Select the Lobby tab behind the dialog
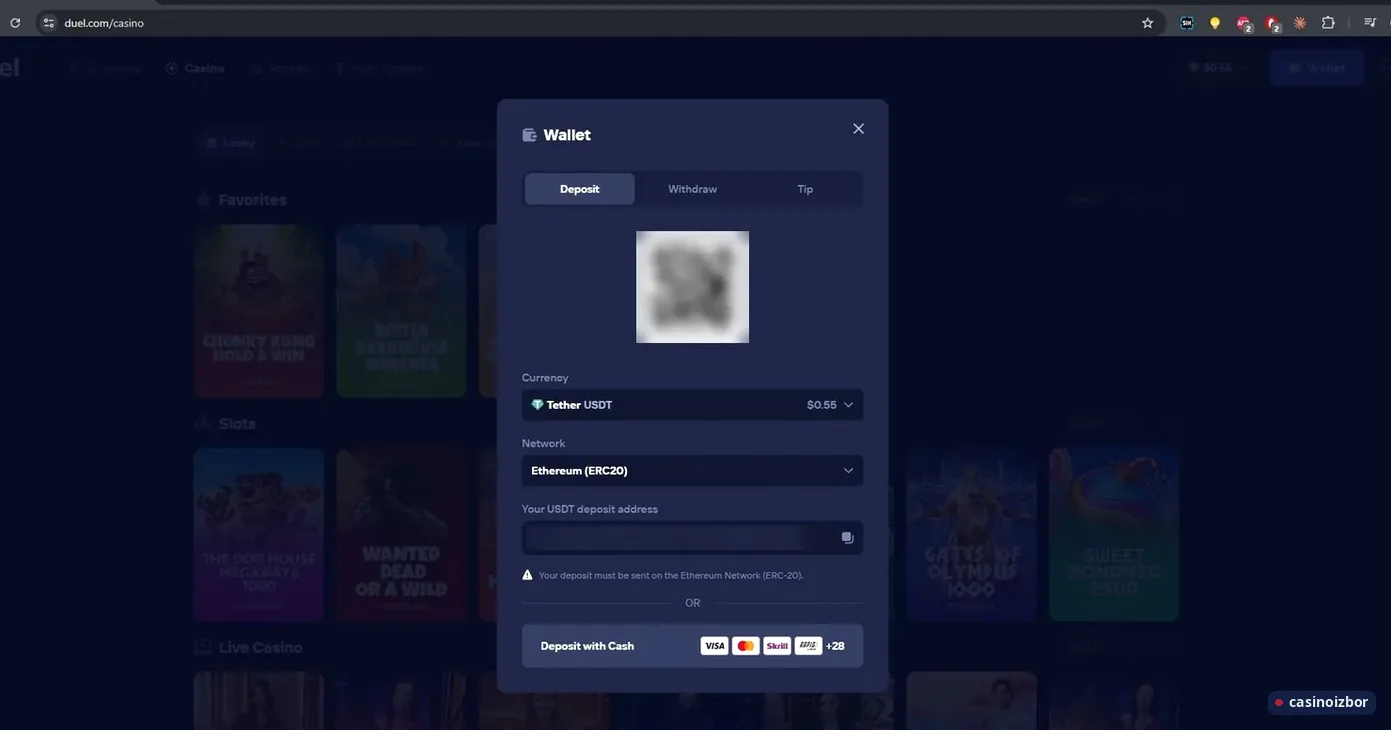 tap(230, 143)
